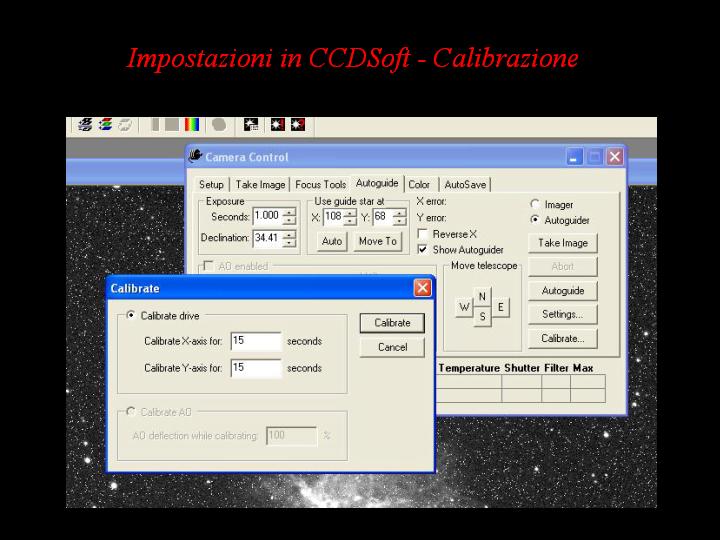Click the Calibrate X-axis seconds field

pos(256,341)
